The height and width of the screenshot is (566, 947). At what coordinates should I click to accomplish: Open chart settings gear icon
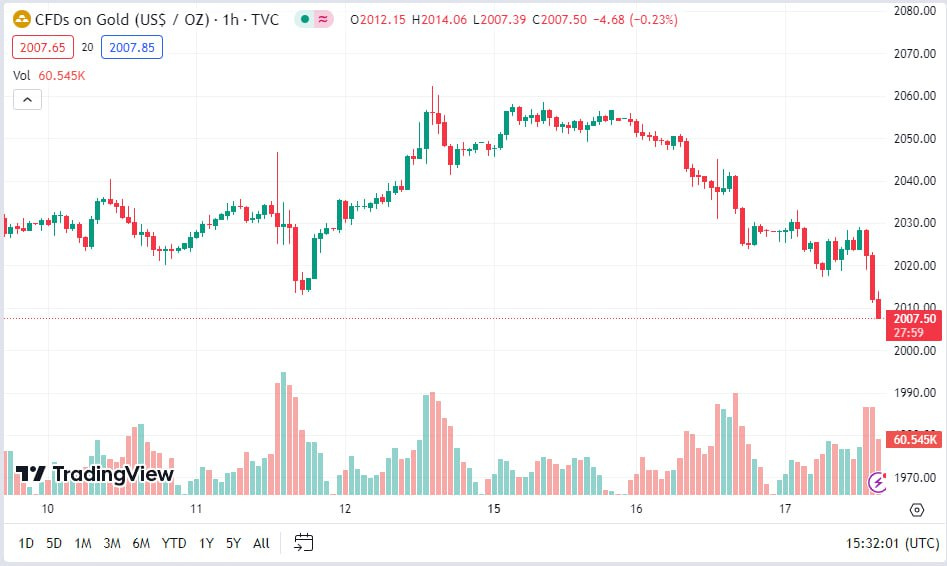(x=917, y=510)
